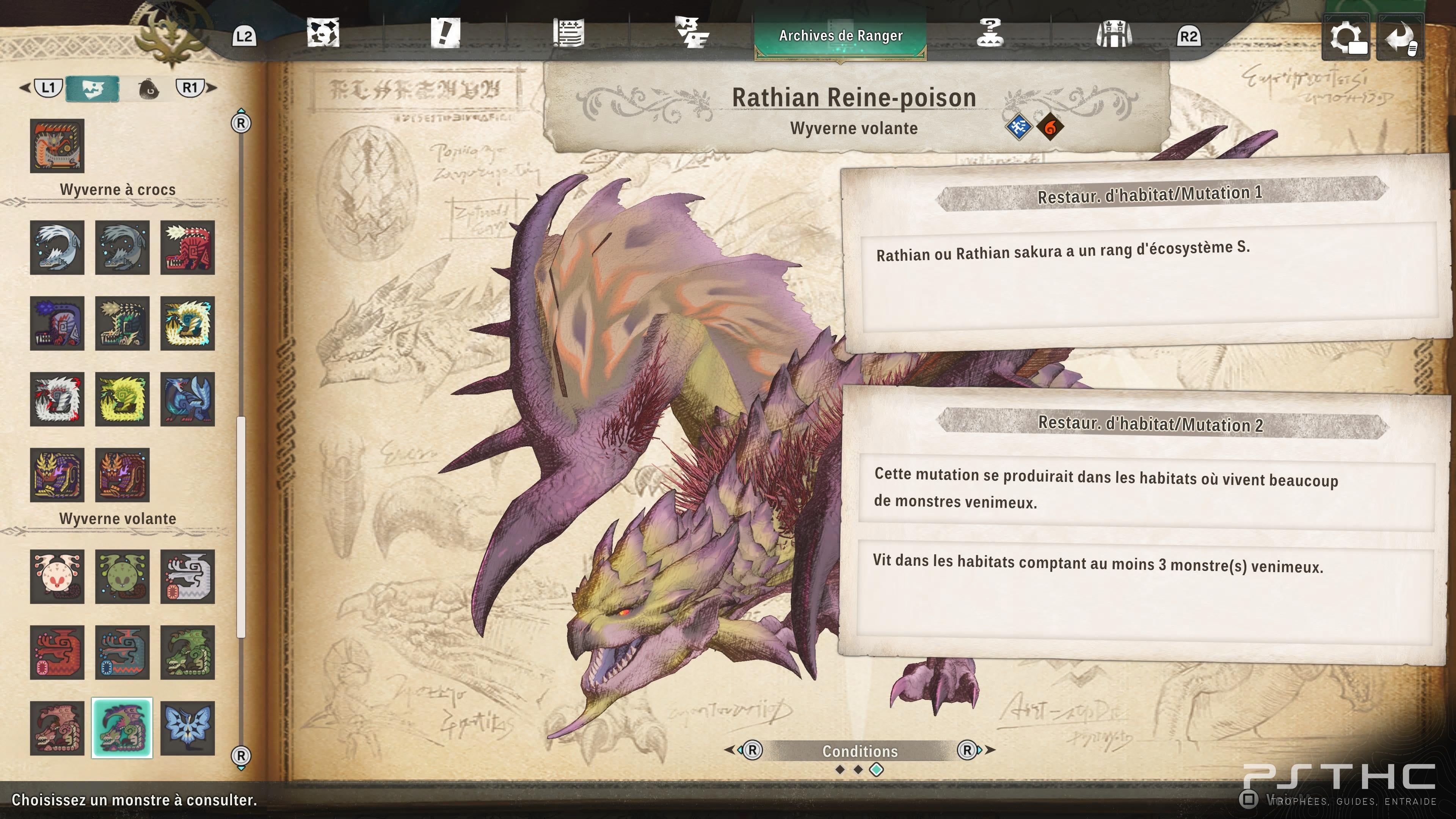The height and width of the screenshot is (819, 1456).
Task: Open the exclamation mark quest tab
Action: click(446, 32)
